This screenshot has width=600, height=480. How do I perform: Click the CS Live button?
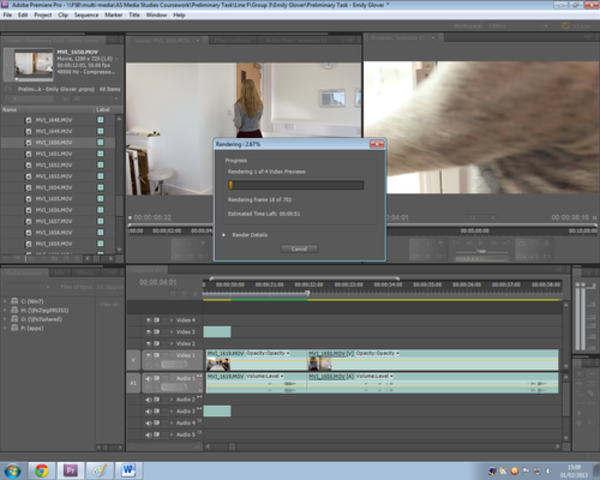578,26
